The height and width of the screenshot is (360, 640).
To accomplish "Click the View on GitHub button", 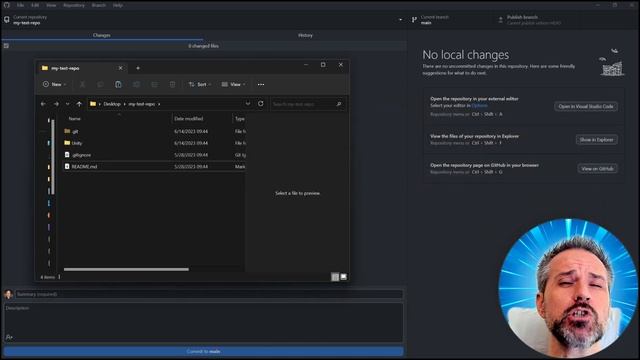I will tap(597, 169).
